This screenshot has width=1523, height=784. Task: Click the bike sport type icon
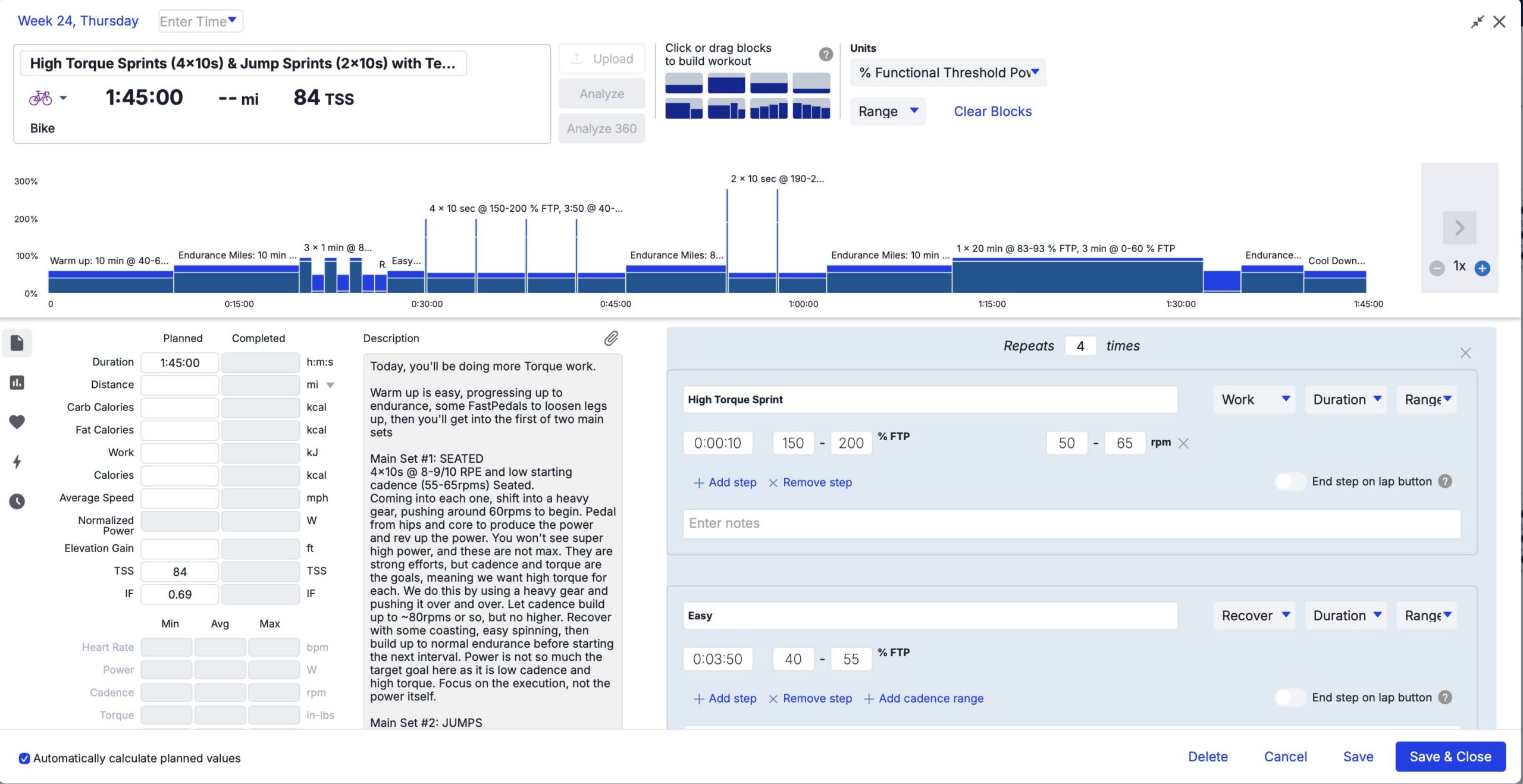pos(40,98)
